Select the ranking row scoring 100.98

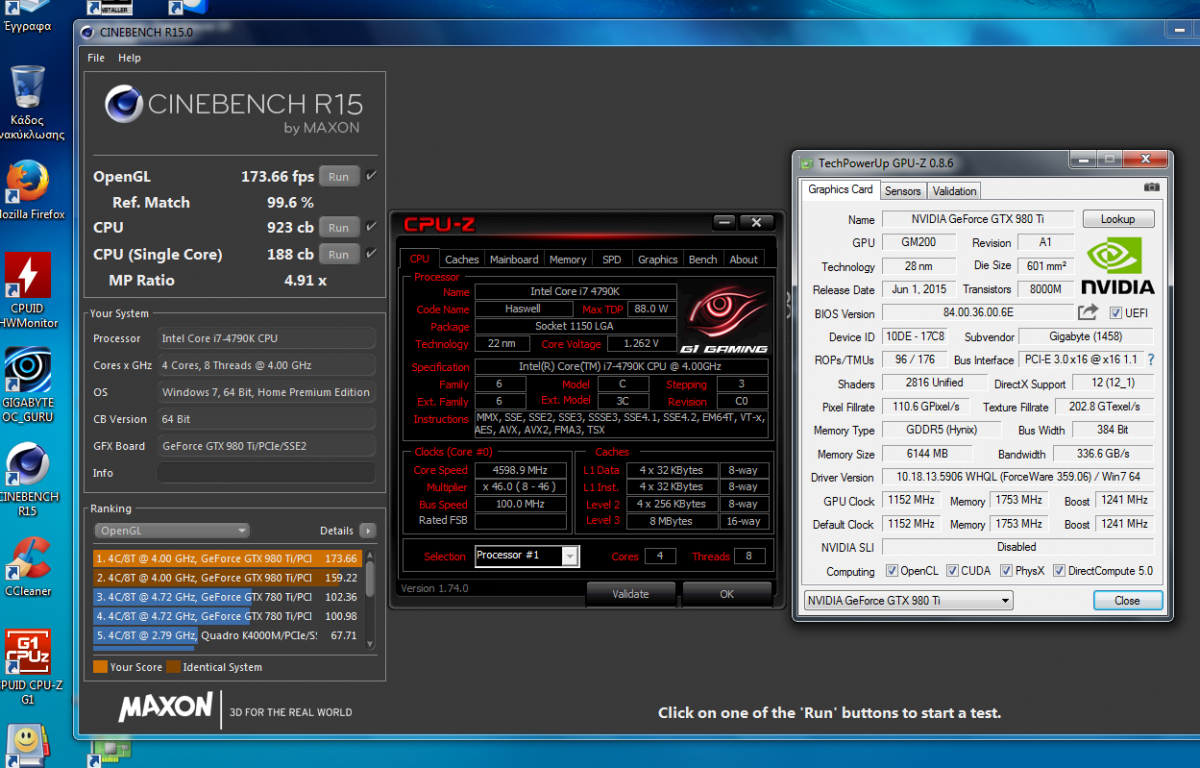tap(228, 616)
